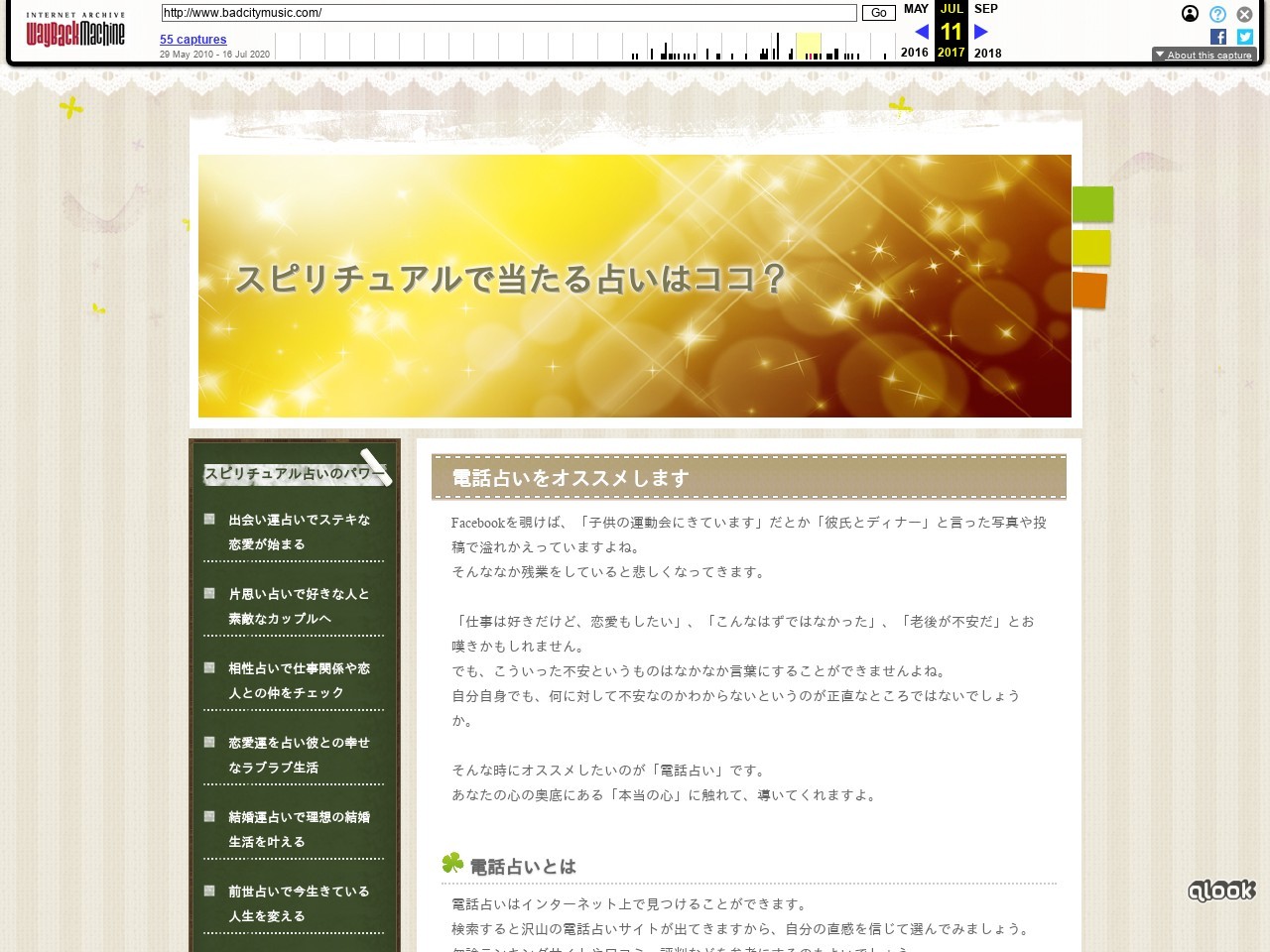Image resolution: width=1270 pixels, height=952 pixels.
Task: Open the 片思い占いで好きな人と素敵なカップルへ menu item
Action: pos(299,606)
